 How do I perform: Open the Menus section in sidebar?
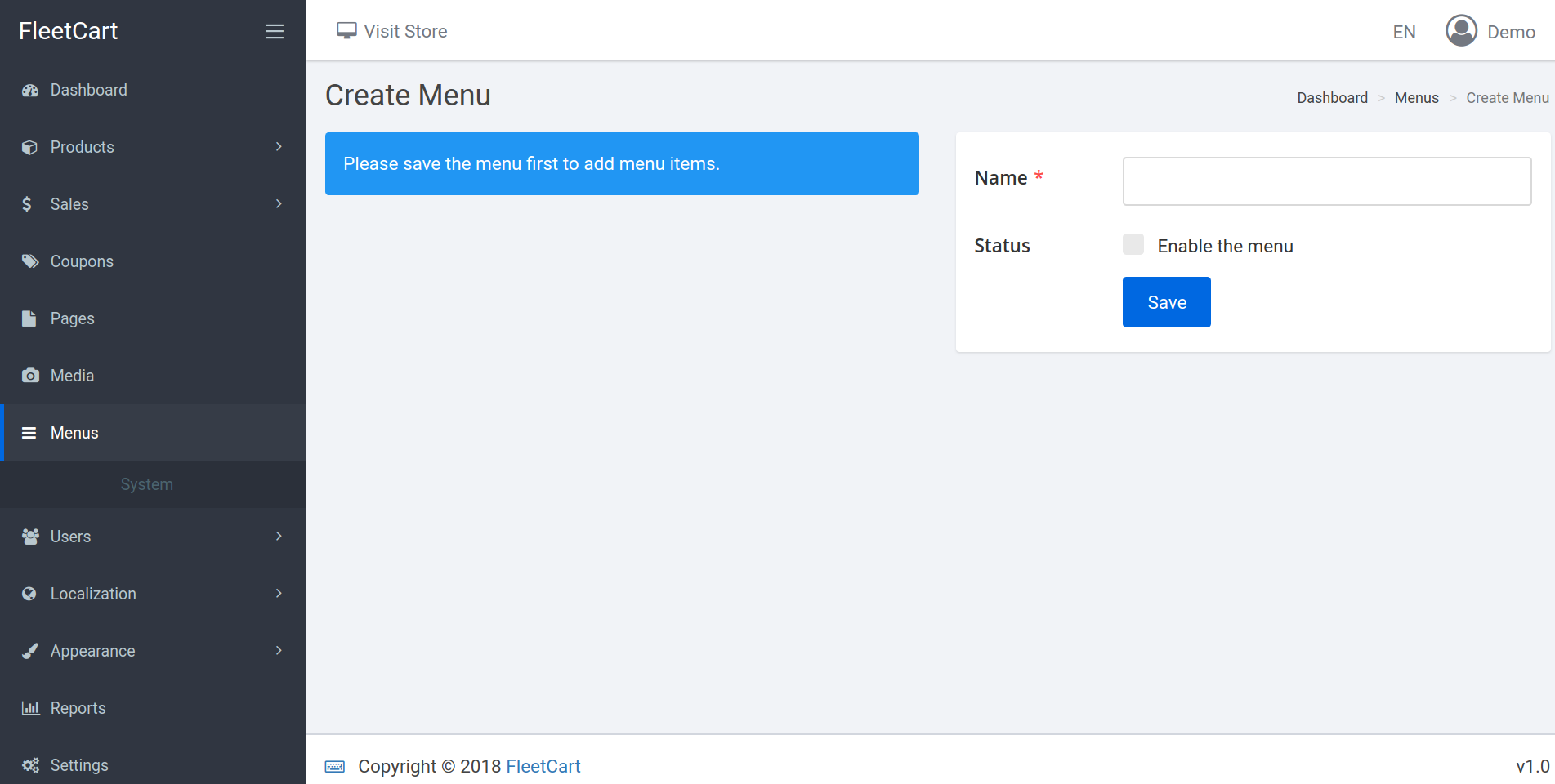click(74, 433)
